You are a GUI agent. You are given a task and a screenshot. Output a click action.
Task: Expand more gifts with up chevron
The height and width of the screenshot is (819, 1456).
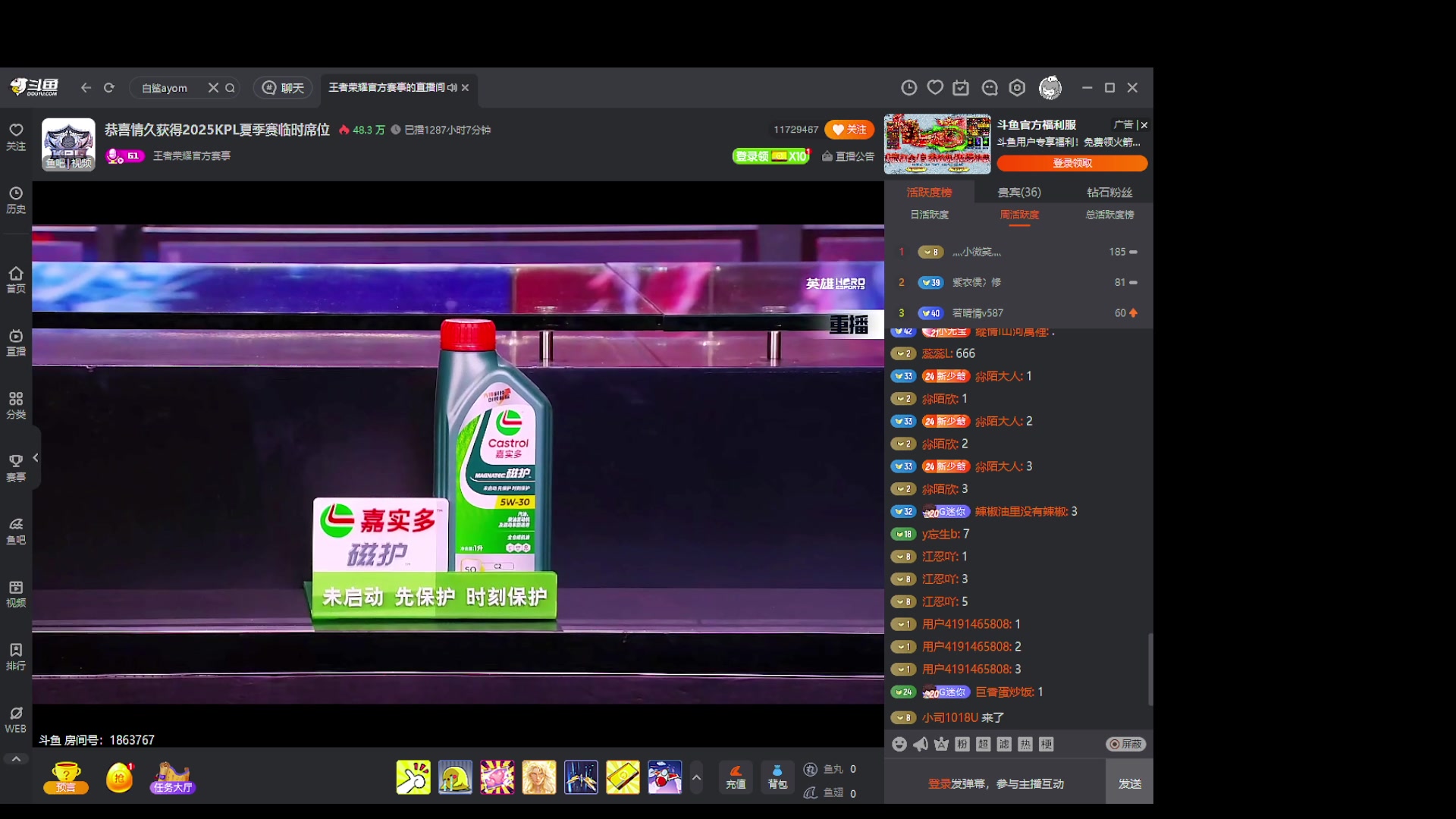tap(696, 777)
